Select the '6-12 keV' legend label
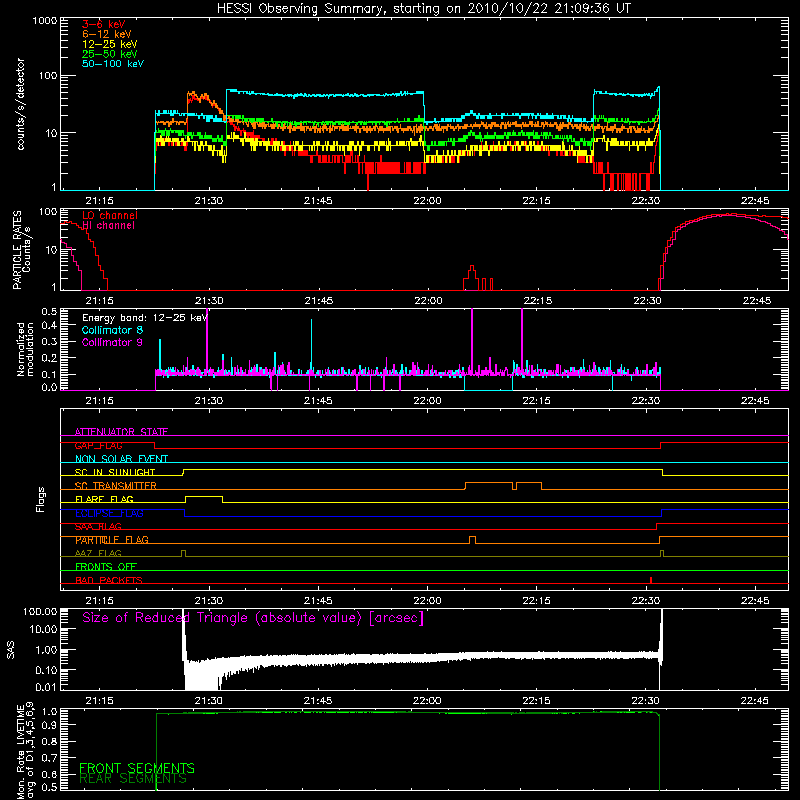800x800 pixels. (107, 34)
